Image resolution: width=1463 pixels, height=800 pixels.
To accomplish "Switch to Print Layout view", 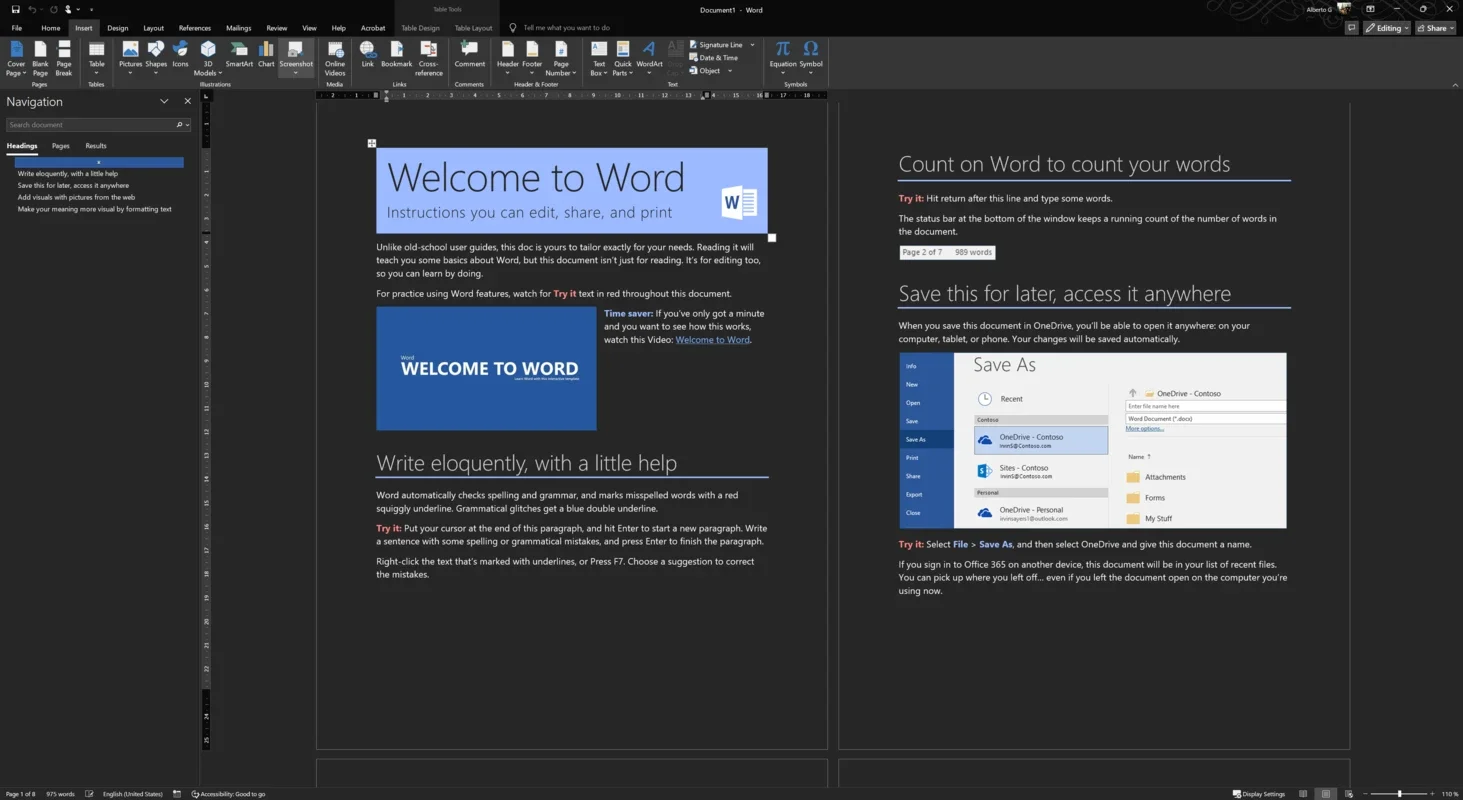I will click(x=1326, y=794).
